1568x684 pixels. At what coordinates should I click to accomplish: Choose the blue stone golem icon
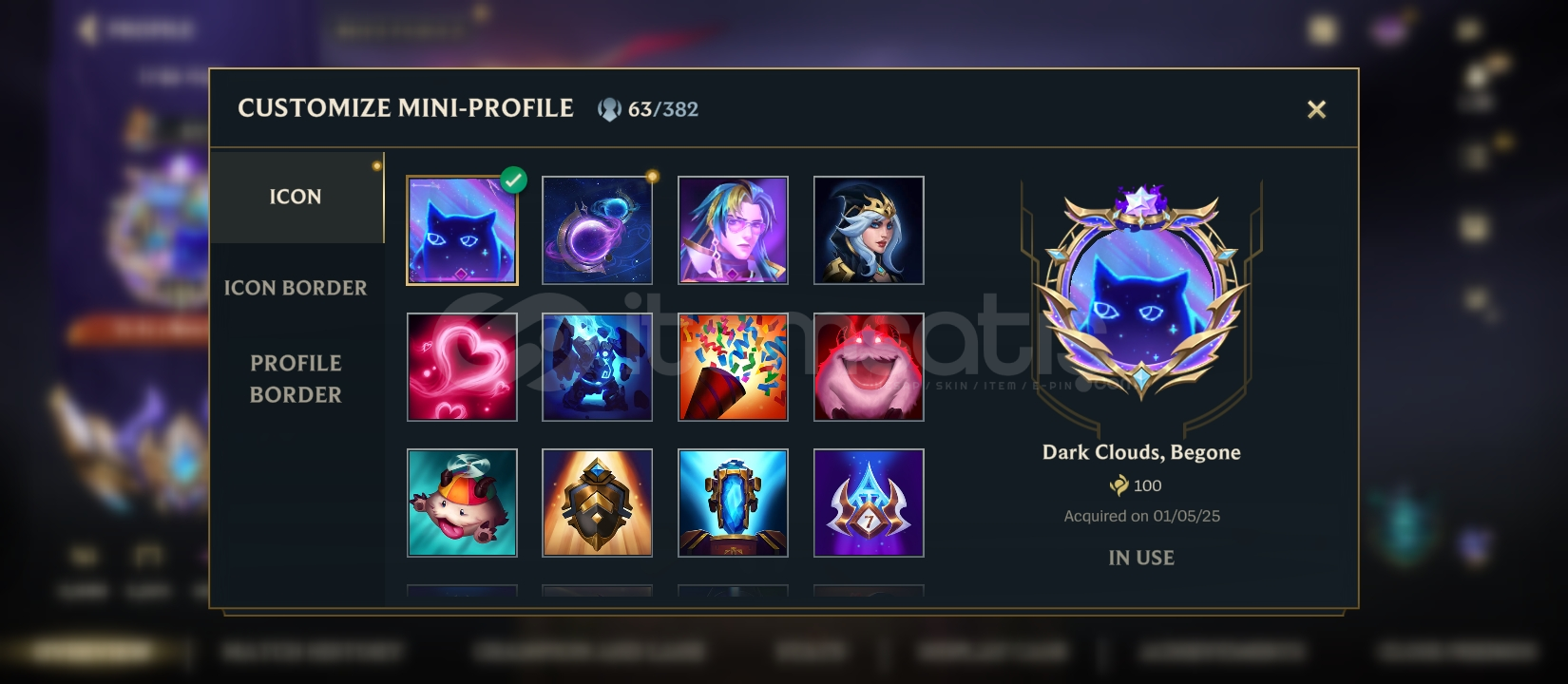tap(597, 367)
